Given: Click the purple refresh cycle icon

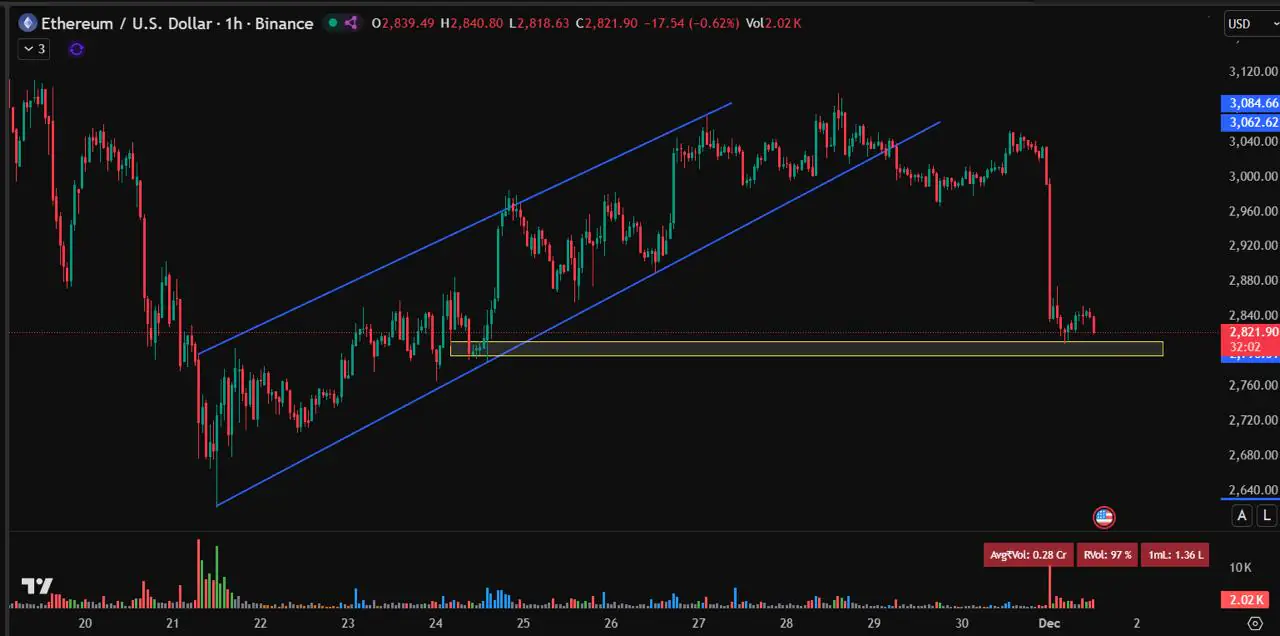Looking at the screenshot, I should [x=77, y=49].
